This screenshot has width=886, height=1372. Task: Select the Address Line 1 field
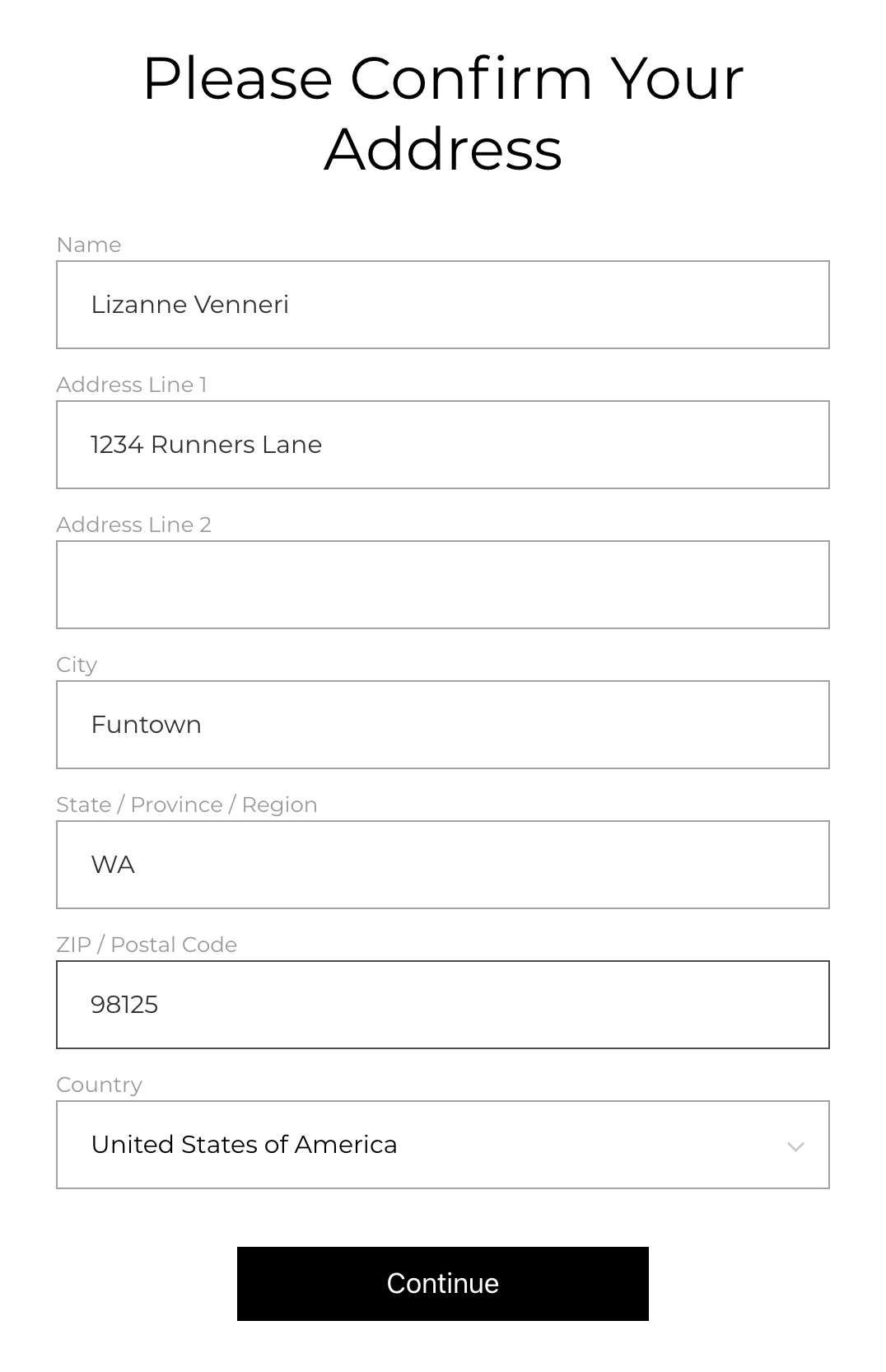[x=443, y=445]
